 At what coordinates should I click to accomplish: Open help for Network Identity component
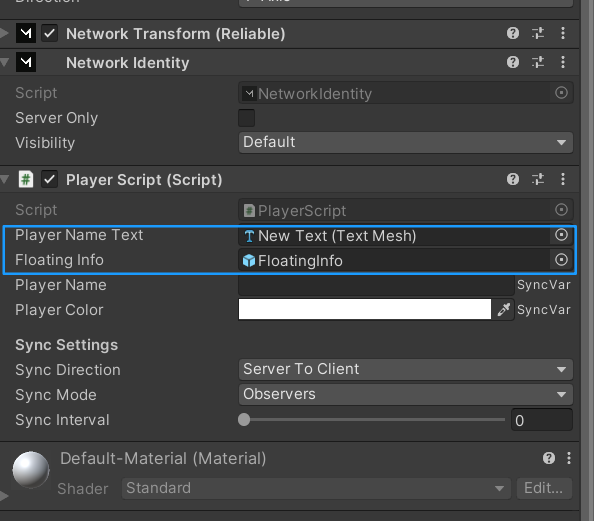513,62
